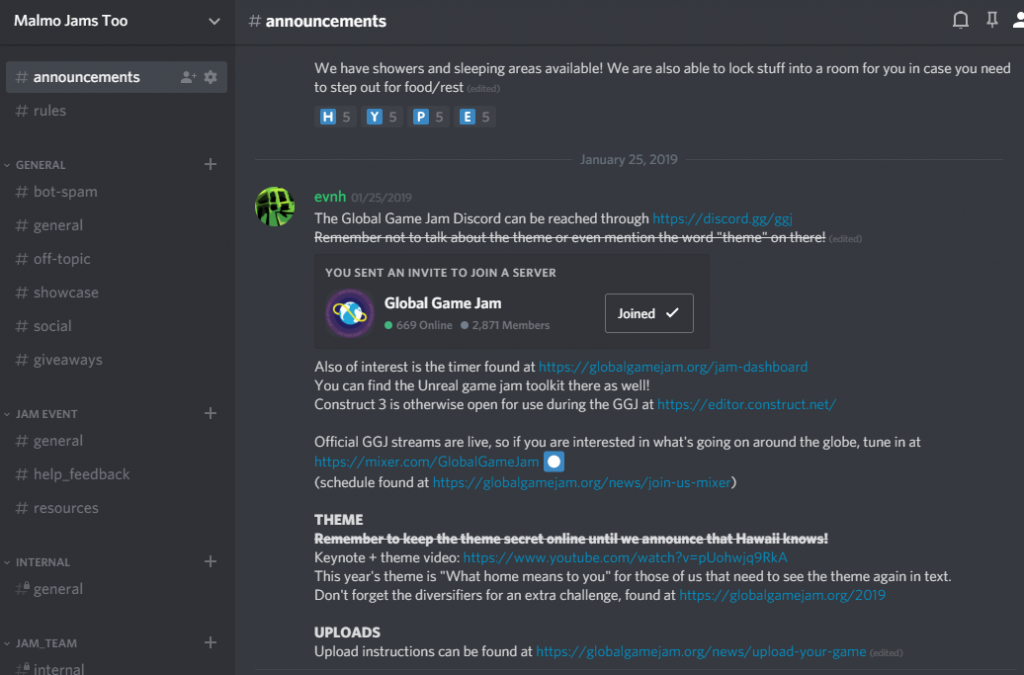Image resolution: width=1024 pixels, height=675 pixels.
Task: Click the notification bell icon
Action: (x=960, y=20)
